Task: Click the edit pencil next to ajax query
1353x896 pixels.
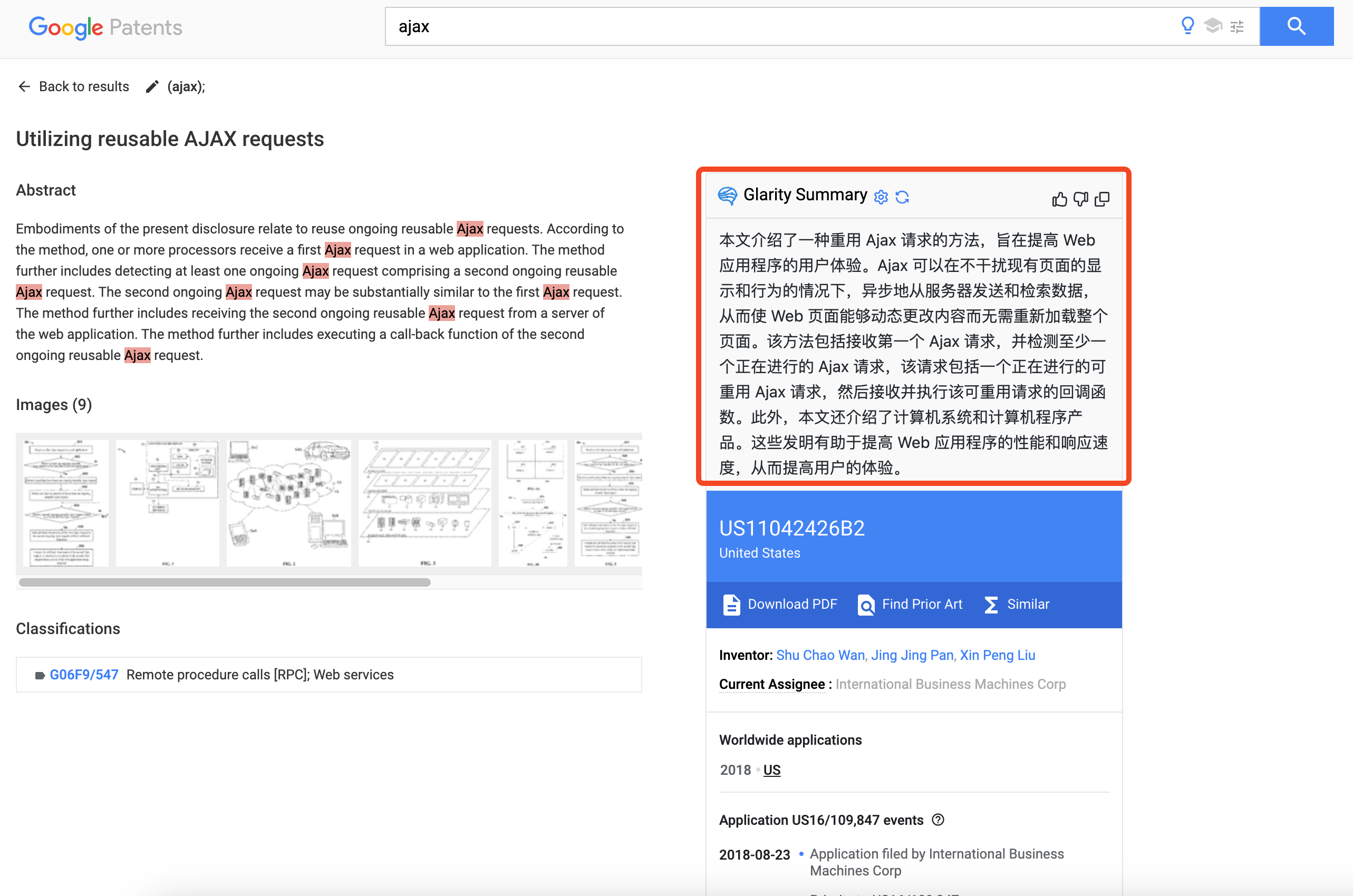Action: coord(151,86)
